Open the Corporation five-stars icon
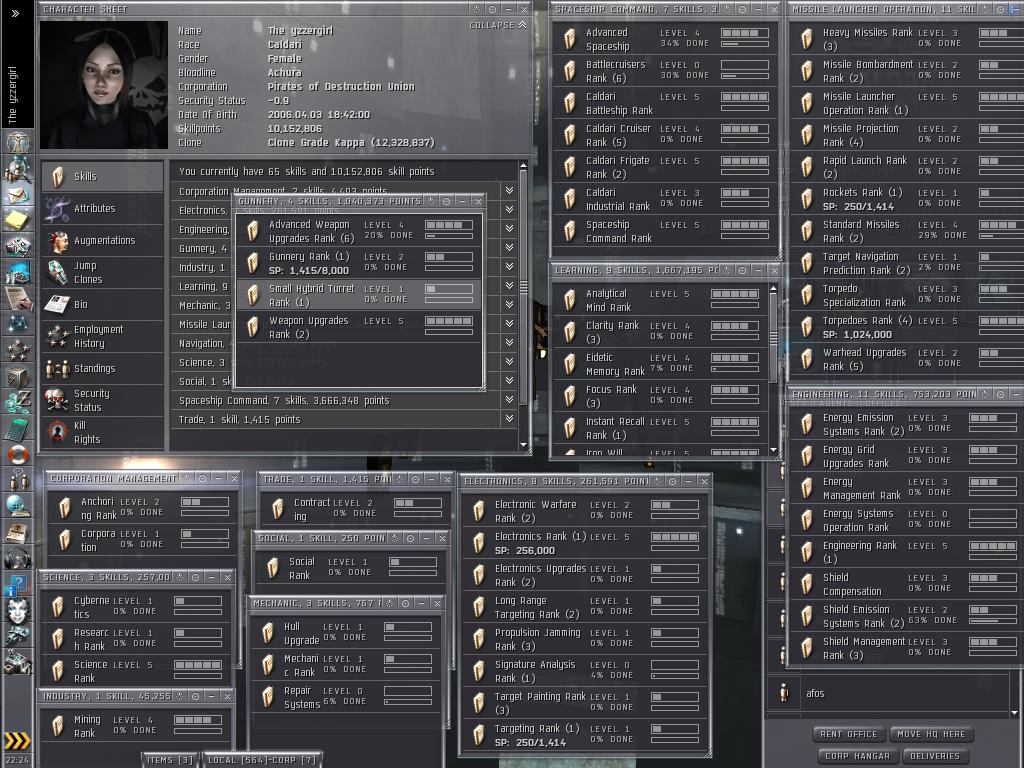Viewport: 1024px width, 768px height. (18, 349)
